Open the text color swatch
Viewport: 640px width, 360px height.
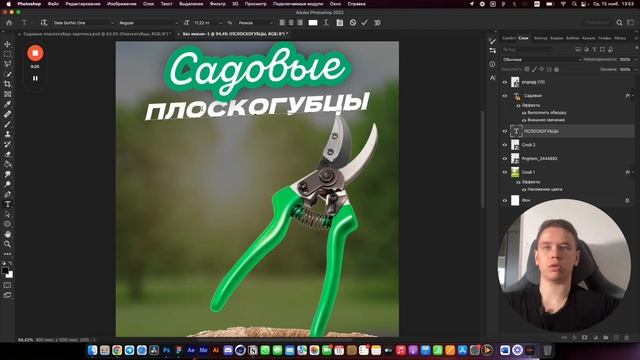coord(313,22)
